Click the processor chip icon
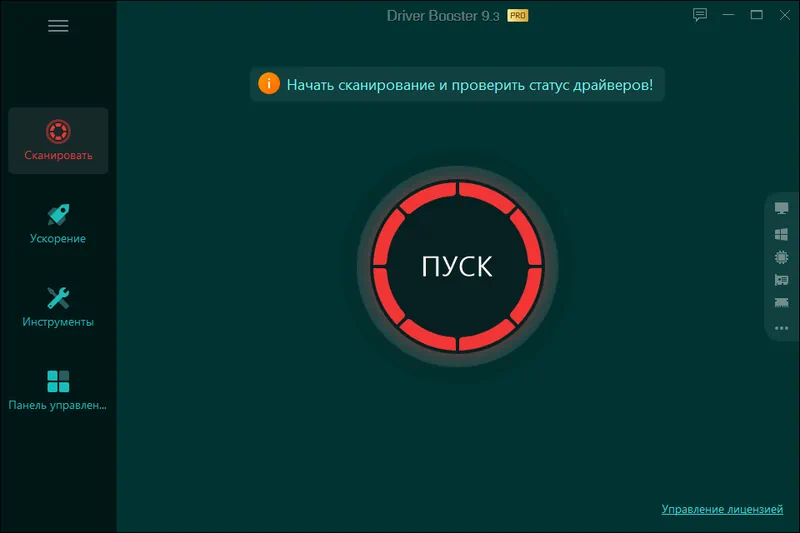800x533 pixels. 781,257
